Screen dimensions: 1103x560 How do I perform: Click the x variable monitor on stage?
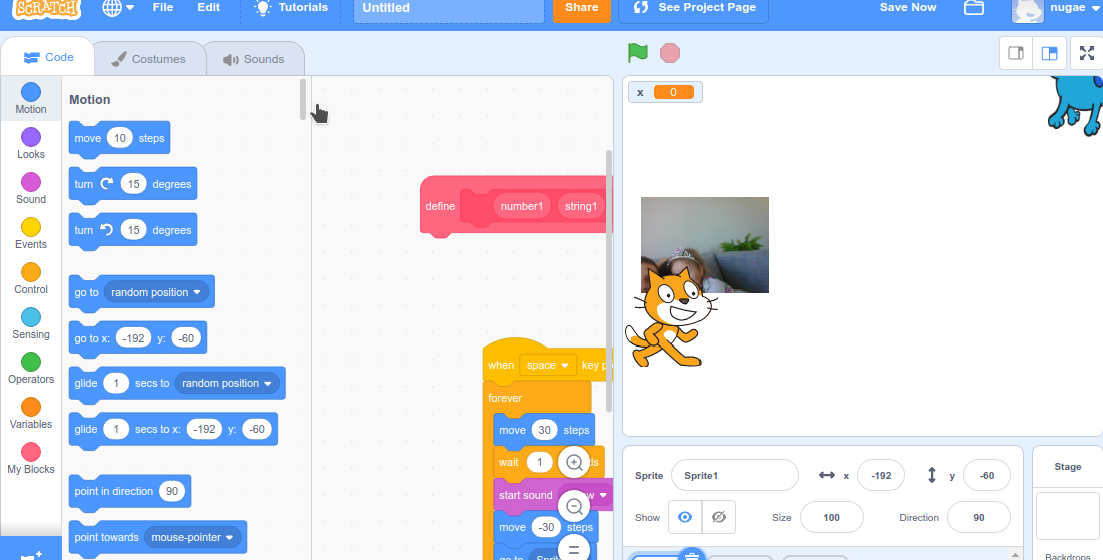[665, 92]
